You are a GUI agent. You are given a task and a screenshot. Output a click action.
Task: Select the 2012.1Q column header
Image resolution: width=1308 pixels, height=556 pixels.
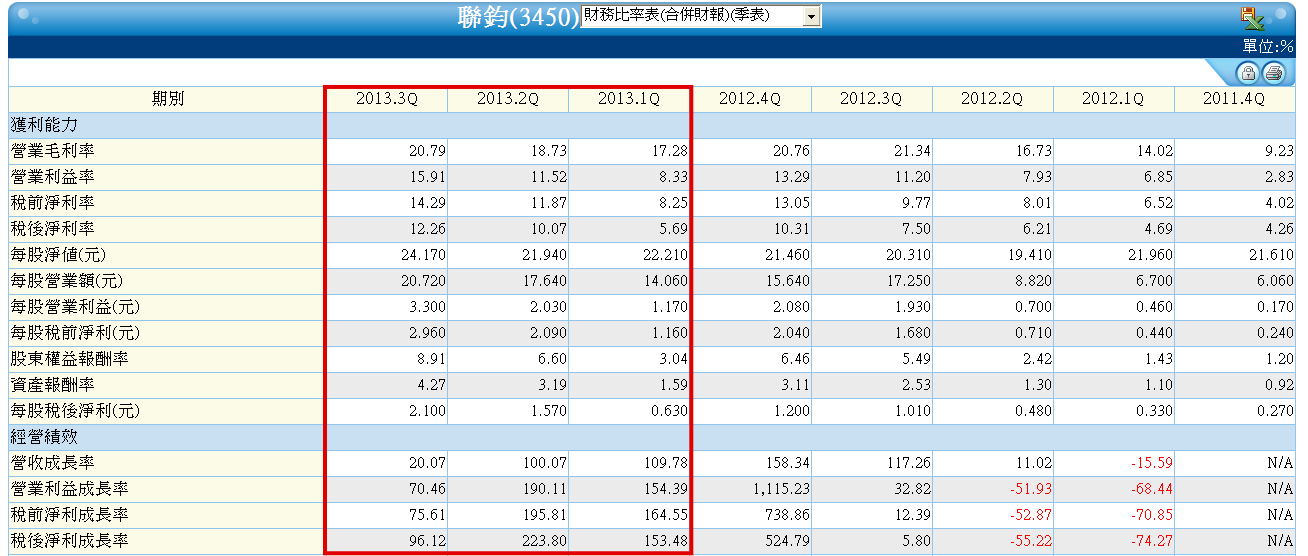pyautogui.click(x=1113, y=99)
